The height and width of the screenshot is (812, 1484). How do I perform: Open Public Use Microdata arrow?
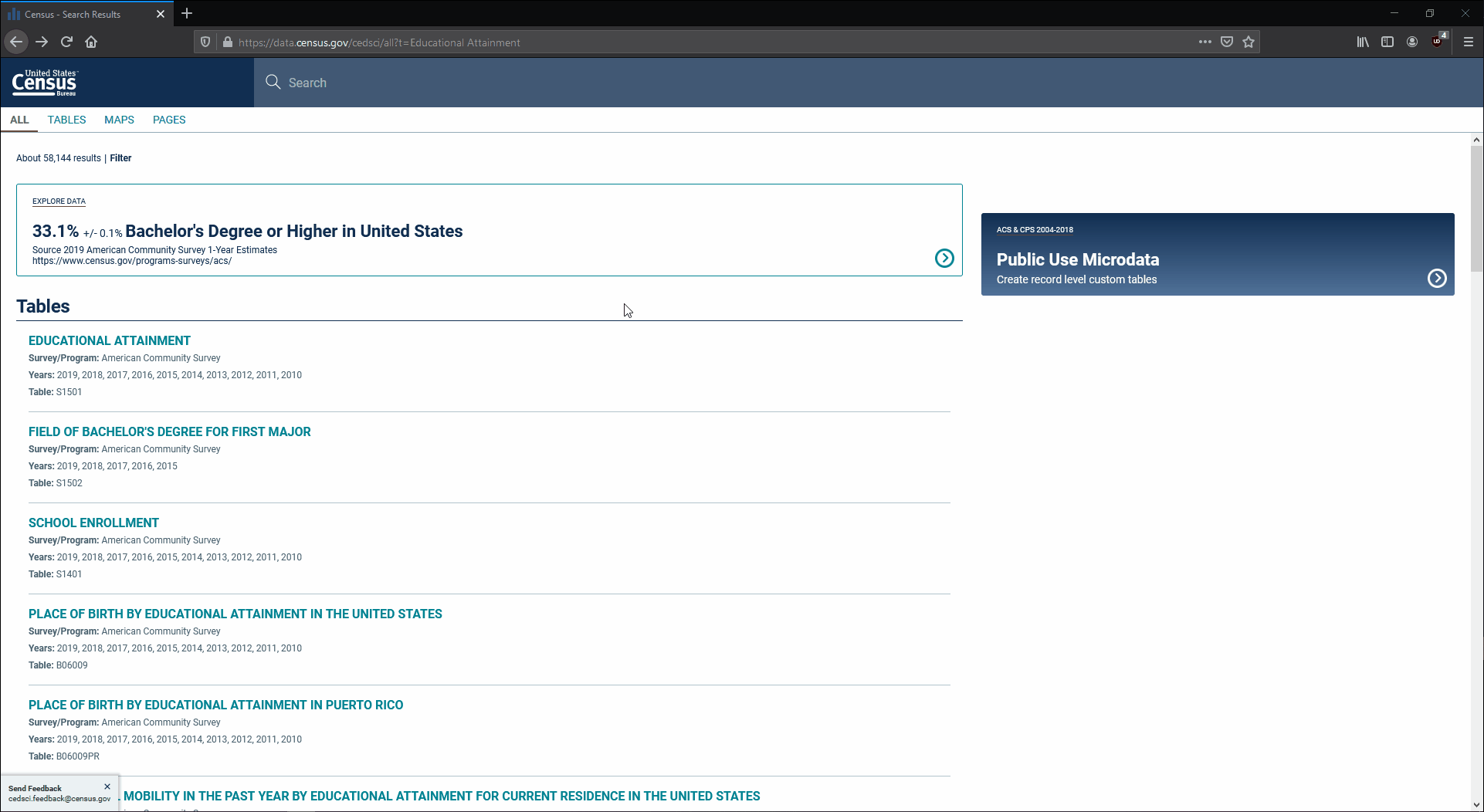pos(1437,278)
